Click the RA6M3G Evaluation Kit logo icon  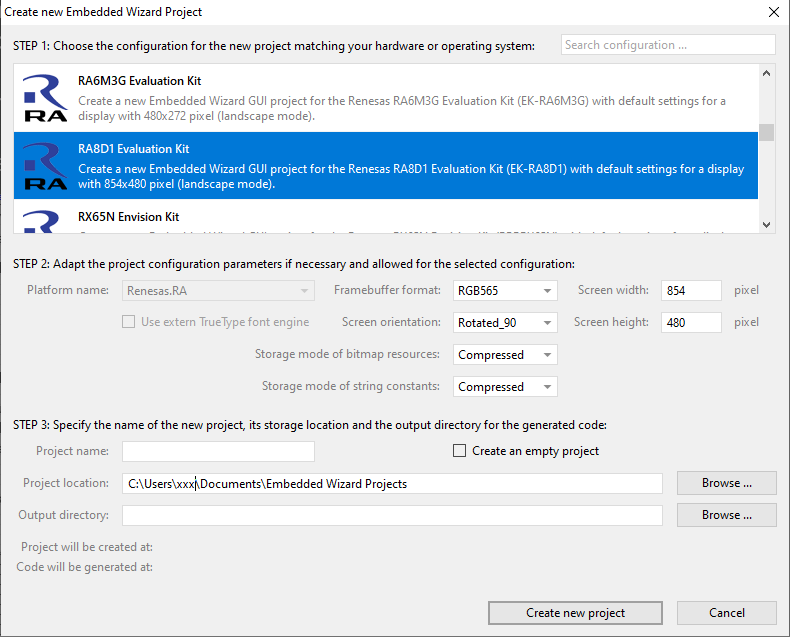pos(45,98)
